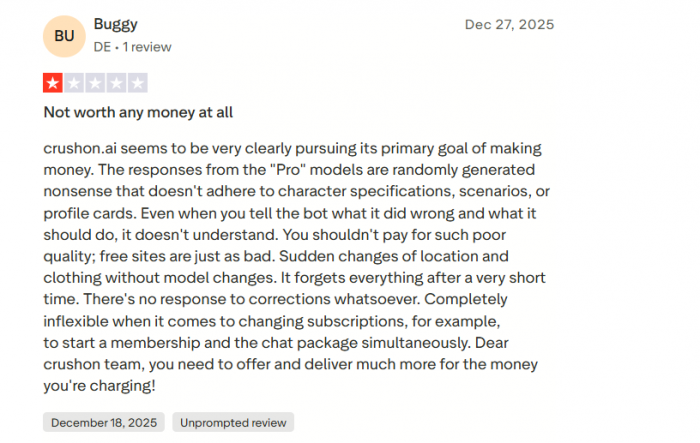View the reviewer's "1 review" count

coord(147,46)
